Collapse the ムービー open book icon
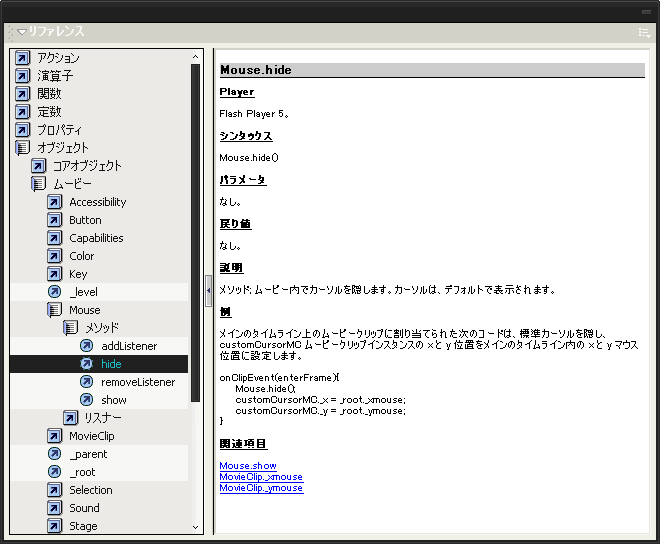 [38, 184]
